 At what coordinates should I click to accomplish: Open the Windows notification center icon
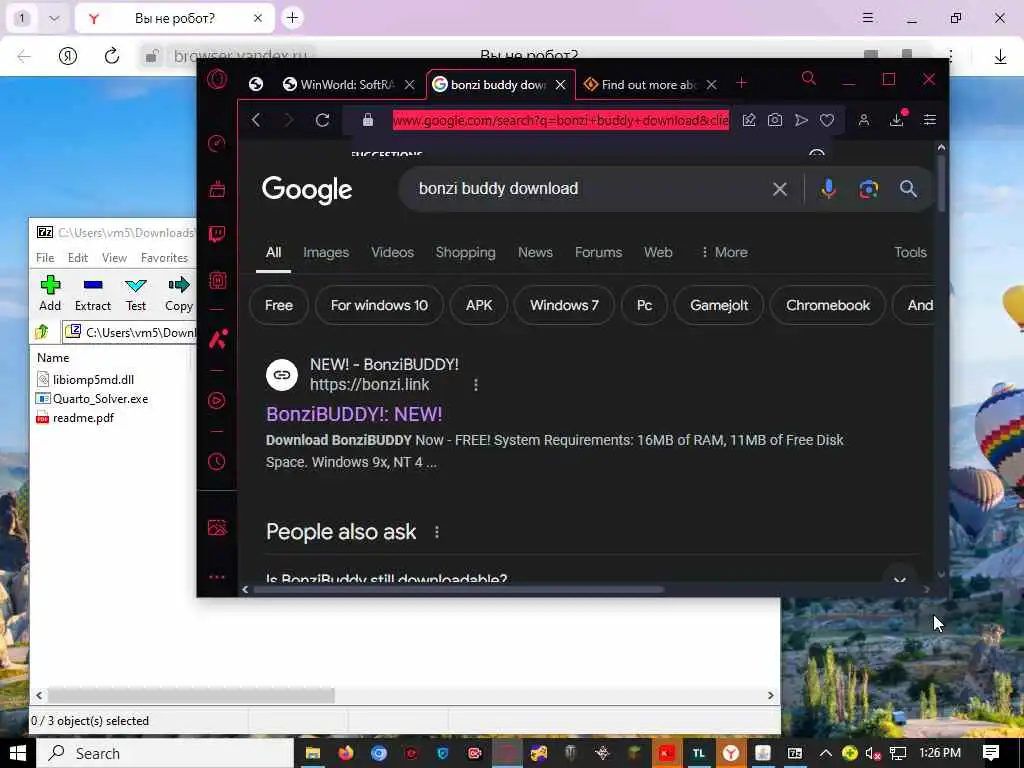pyautogui.click(x=991, y=753)
